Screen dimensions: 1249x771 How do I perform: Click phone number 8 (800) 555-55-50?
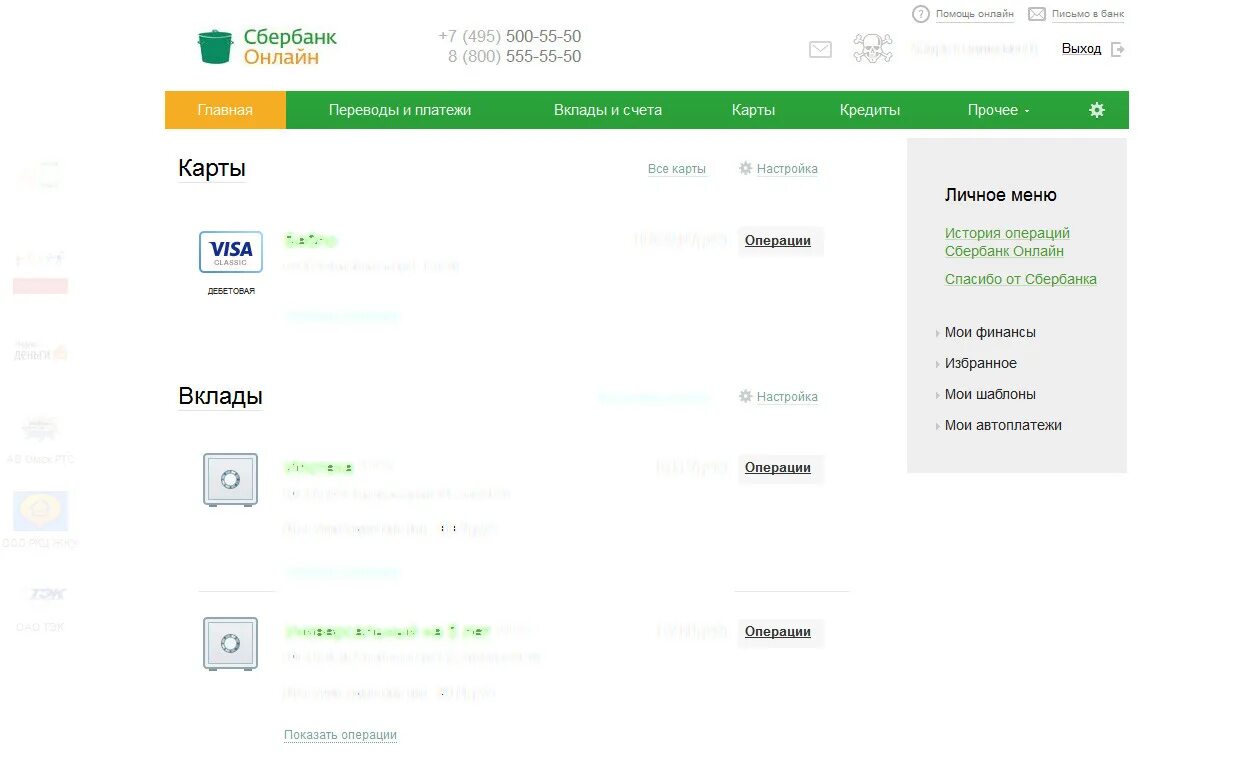(x=515, y=57)
